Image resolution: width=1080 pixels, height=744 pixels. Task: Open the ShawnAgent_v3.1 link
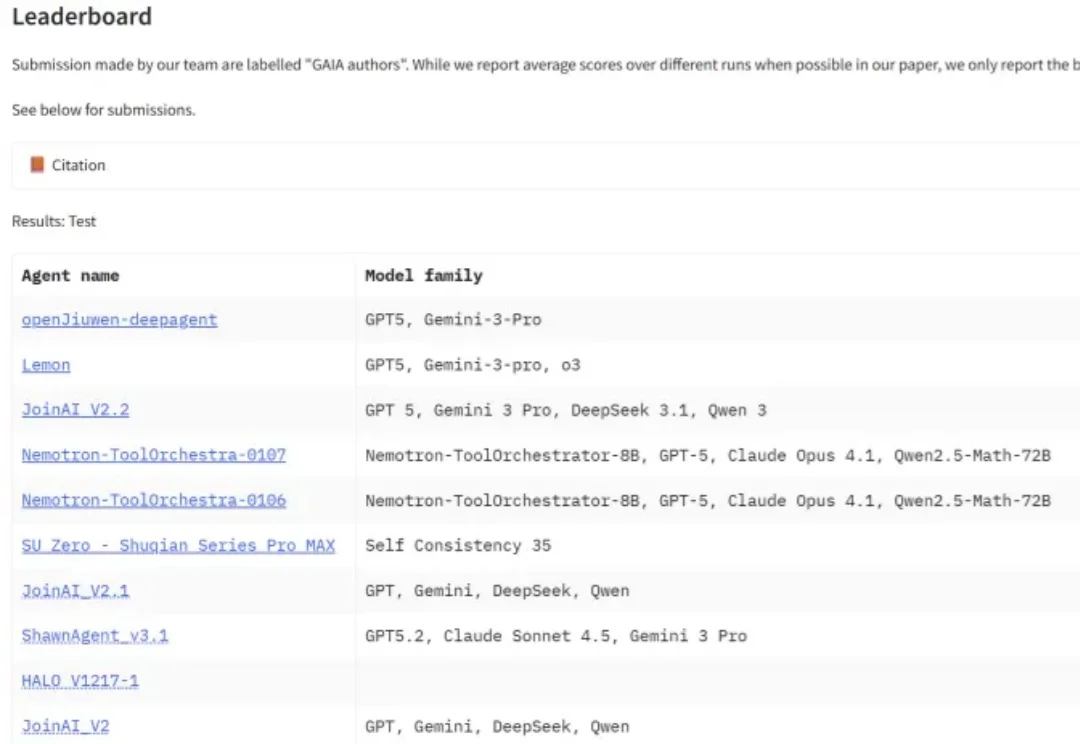(x=95, y=636)
